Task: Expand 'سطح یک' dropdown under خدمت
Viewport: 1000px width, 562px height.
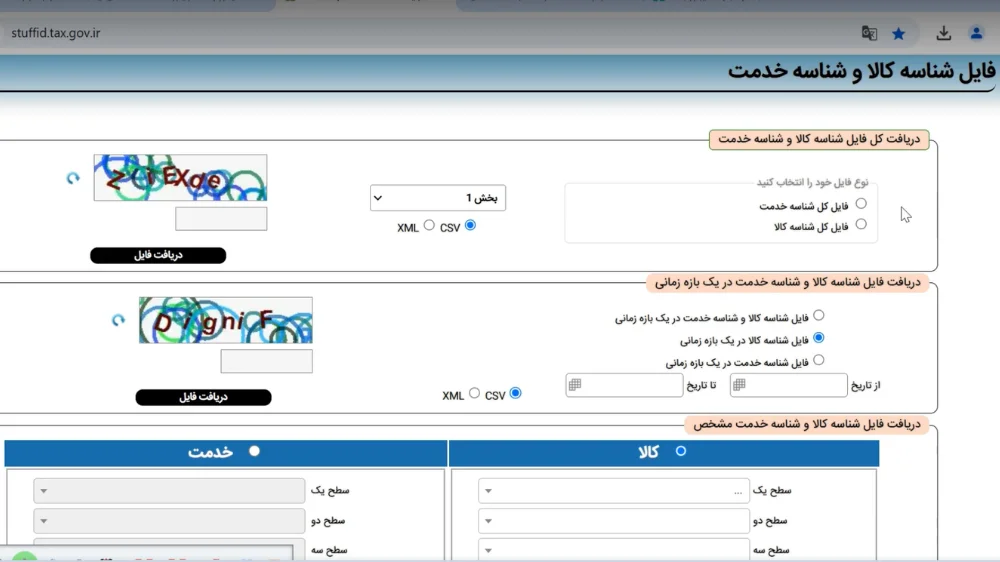Action: pos(169,491)
